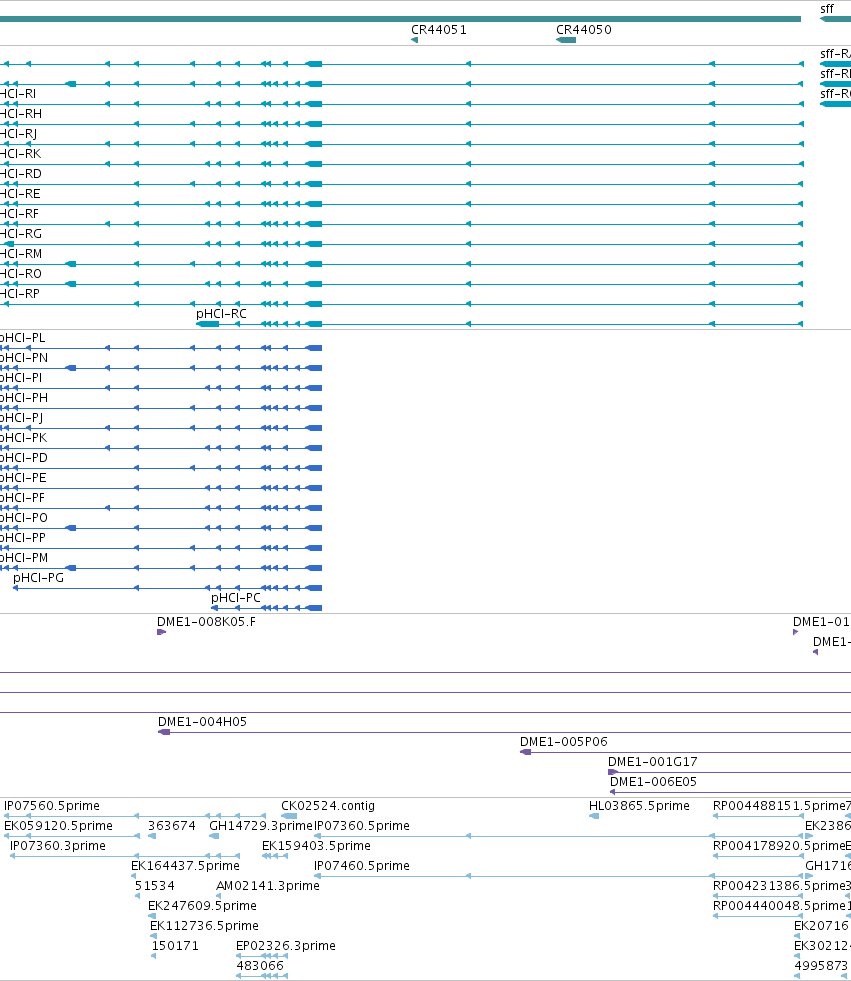851x981 pixels.
Task: Select the 51534 feature label
Action: point(155,886)
